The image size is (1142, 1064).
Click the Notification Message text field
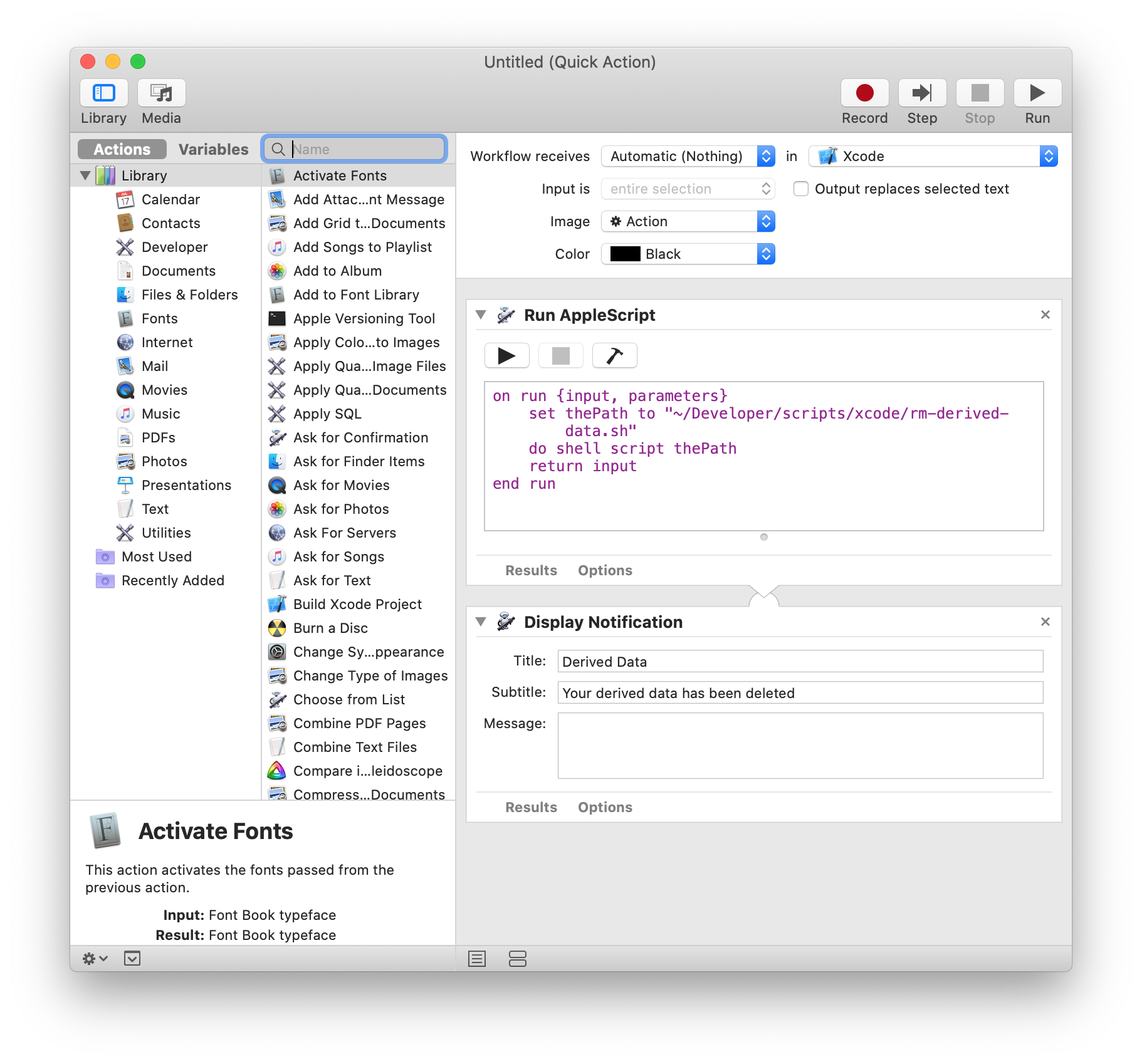(x=800, y=746)
